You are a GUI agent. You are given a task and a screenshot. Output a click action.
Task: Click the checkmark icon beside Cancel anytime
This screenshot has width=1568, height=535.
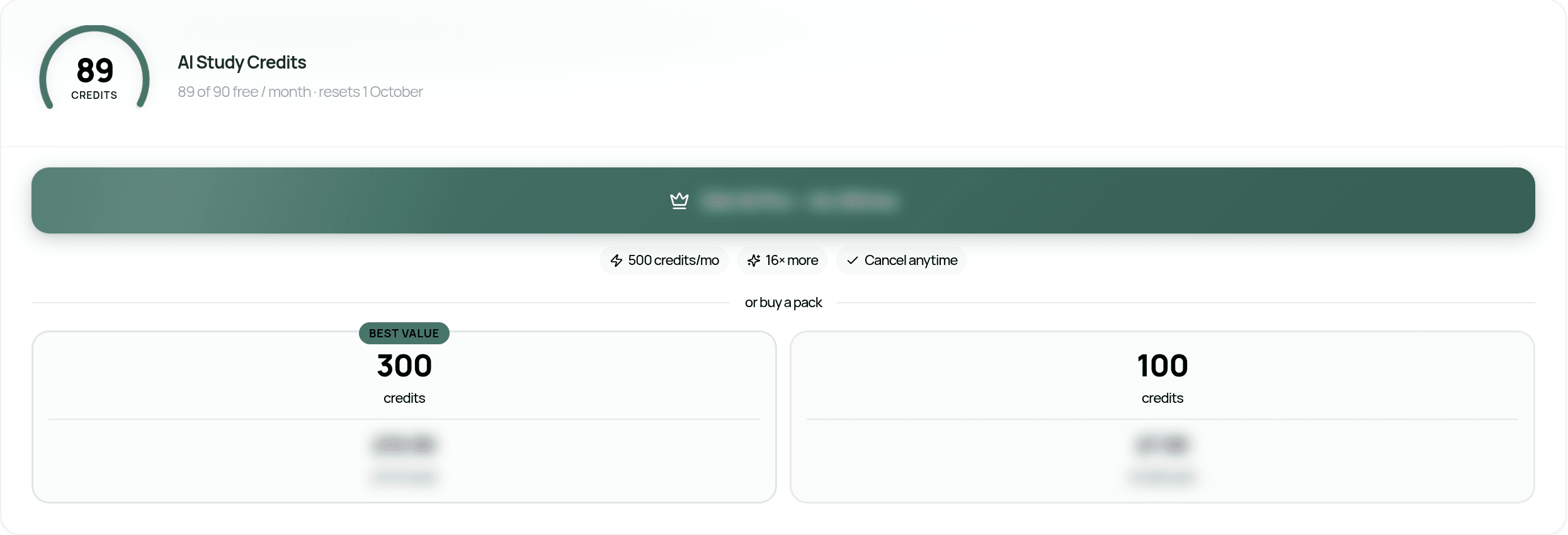pos(853,261)
